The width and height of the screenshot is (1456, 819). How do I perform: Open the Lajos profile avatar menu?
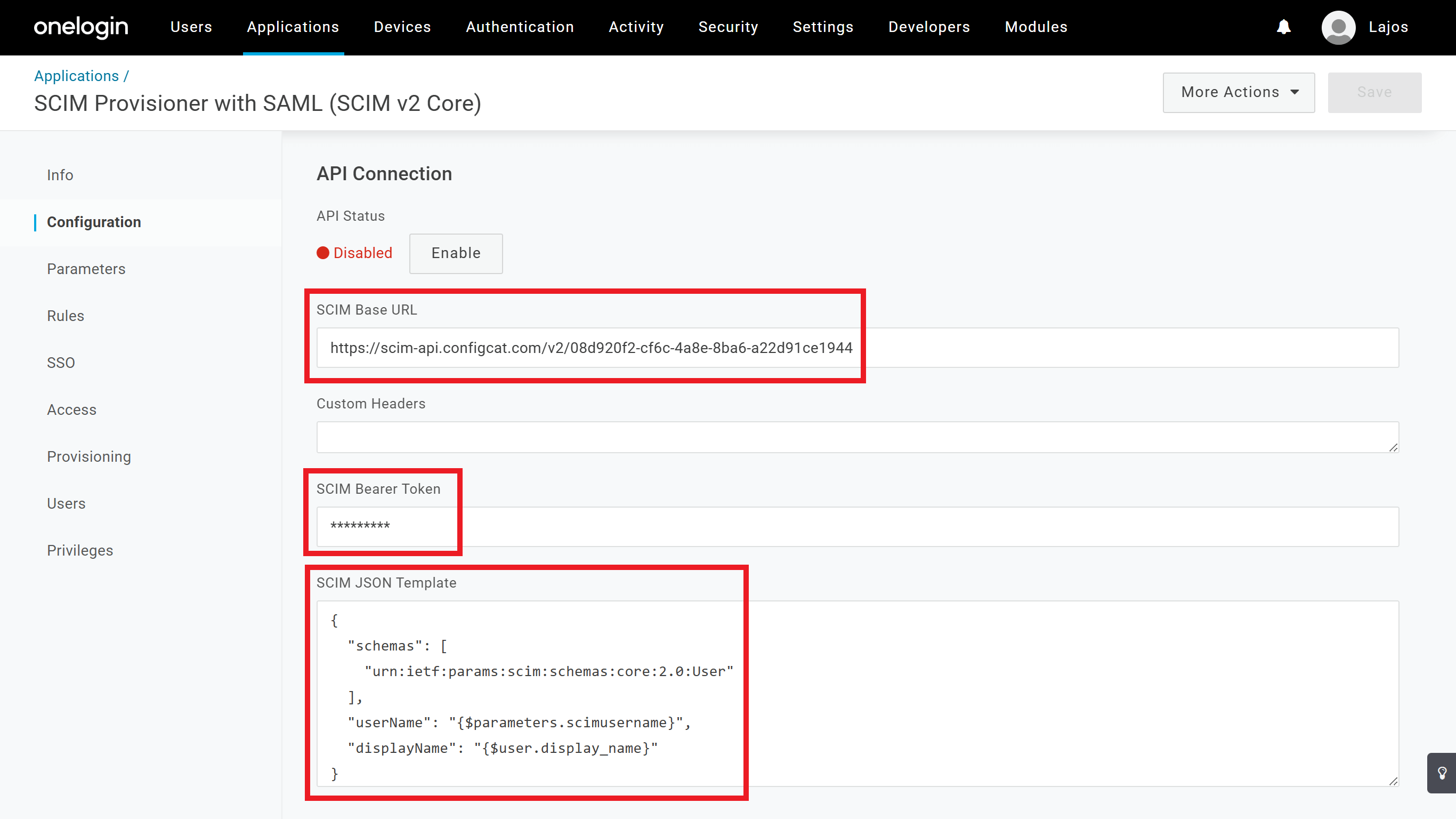click(1338, 27)
